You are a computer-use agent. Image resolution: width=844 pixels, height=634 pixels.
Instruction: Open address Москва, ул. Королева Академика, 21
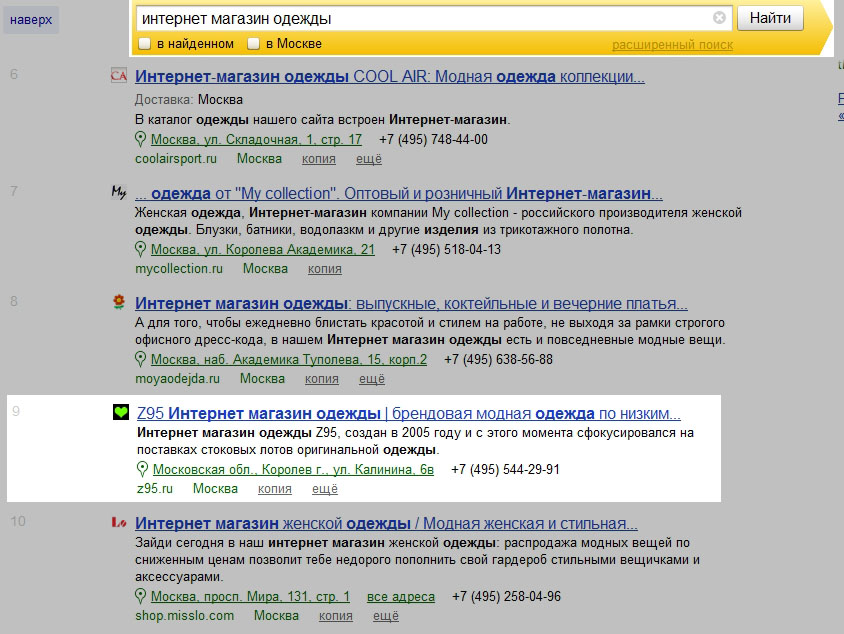tap(263, 249)
